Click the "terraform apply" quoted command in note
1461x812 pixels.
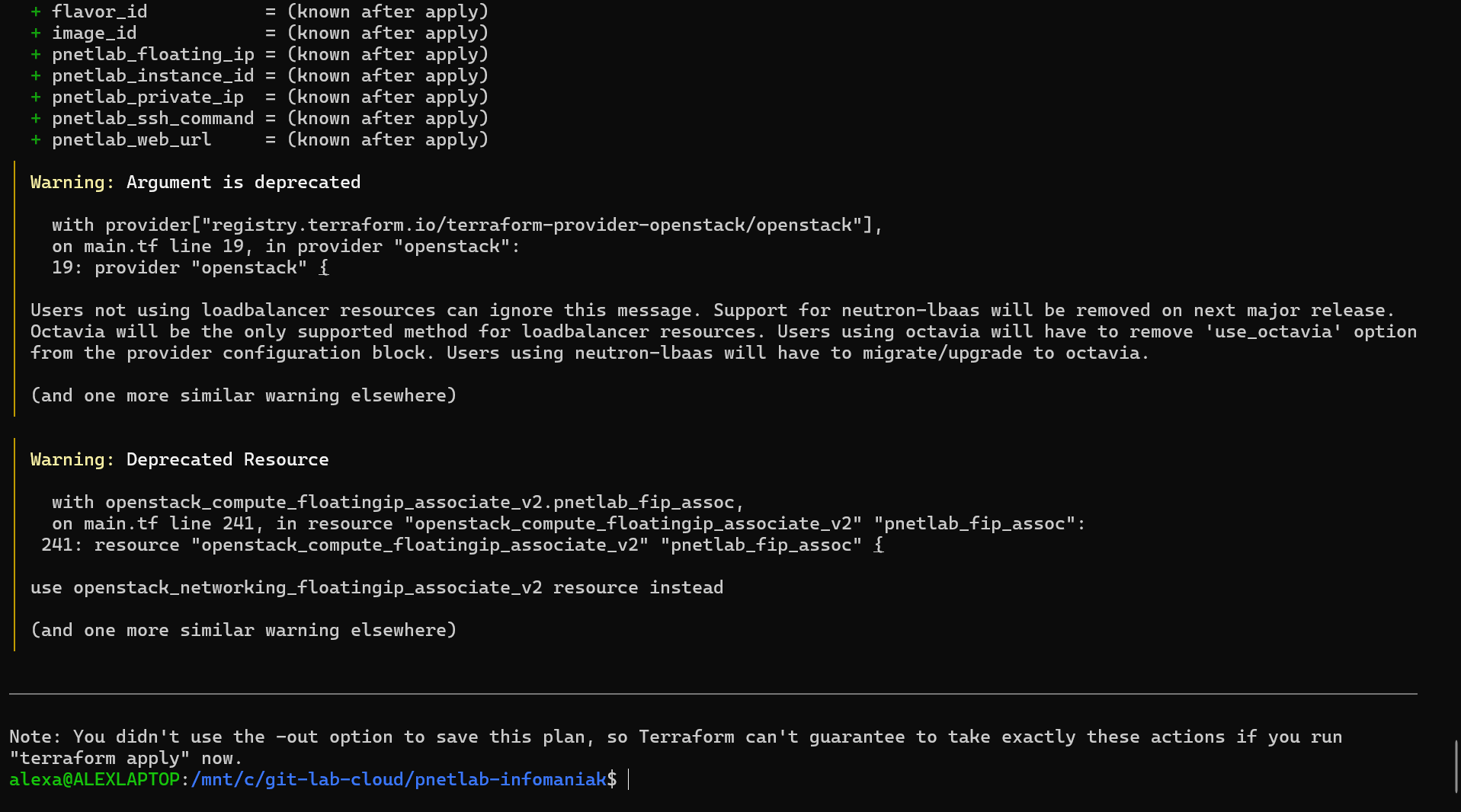click(100, 758)
